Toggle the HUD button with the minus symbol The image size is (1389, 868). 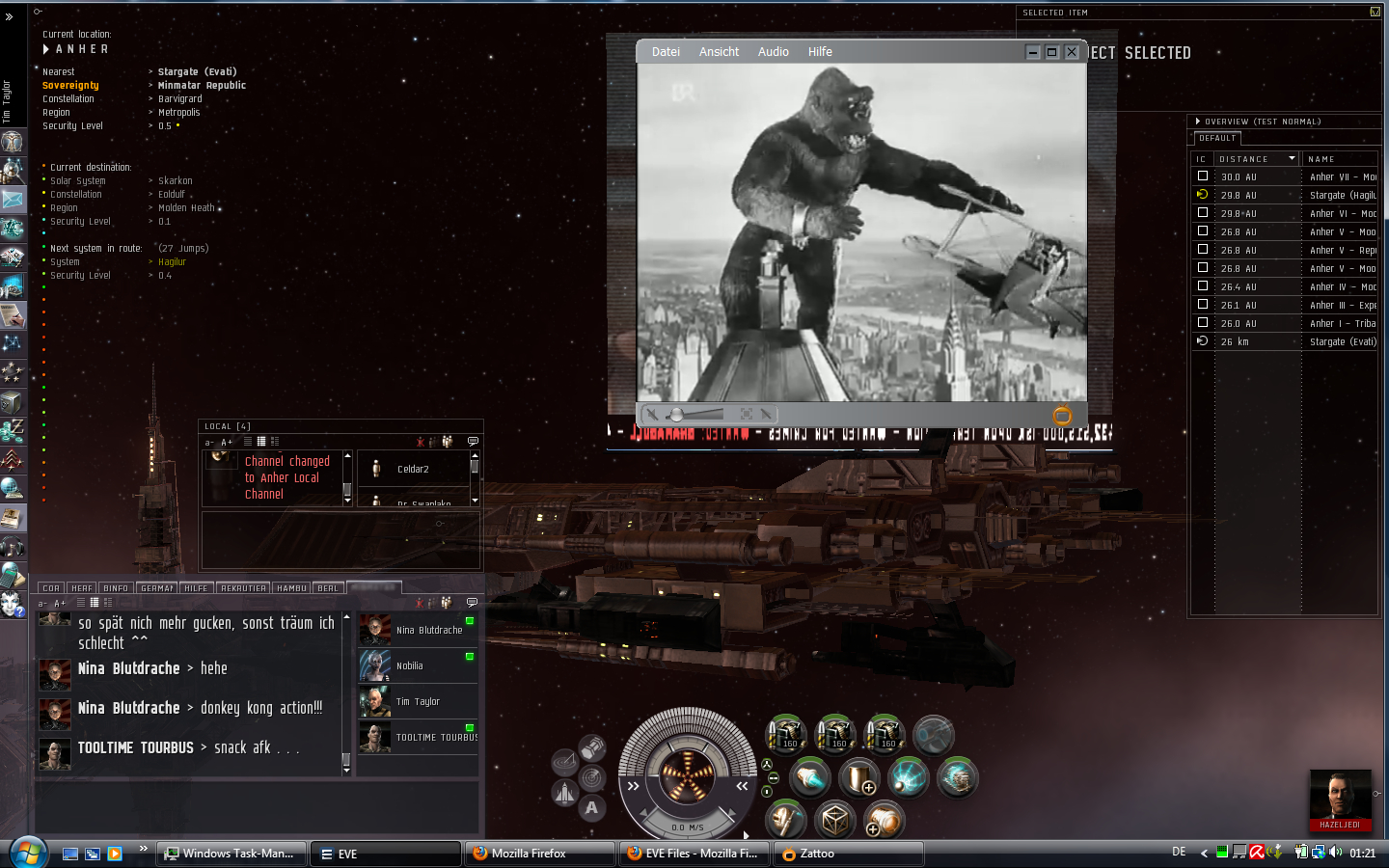coord(774,777)
